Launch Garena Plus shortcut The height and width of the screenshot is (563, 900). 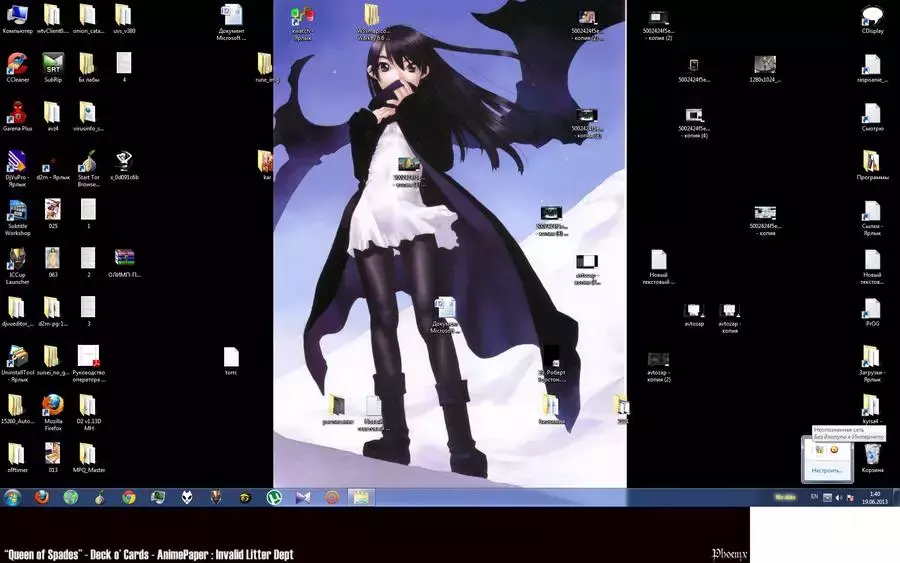(17, 117)
